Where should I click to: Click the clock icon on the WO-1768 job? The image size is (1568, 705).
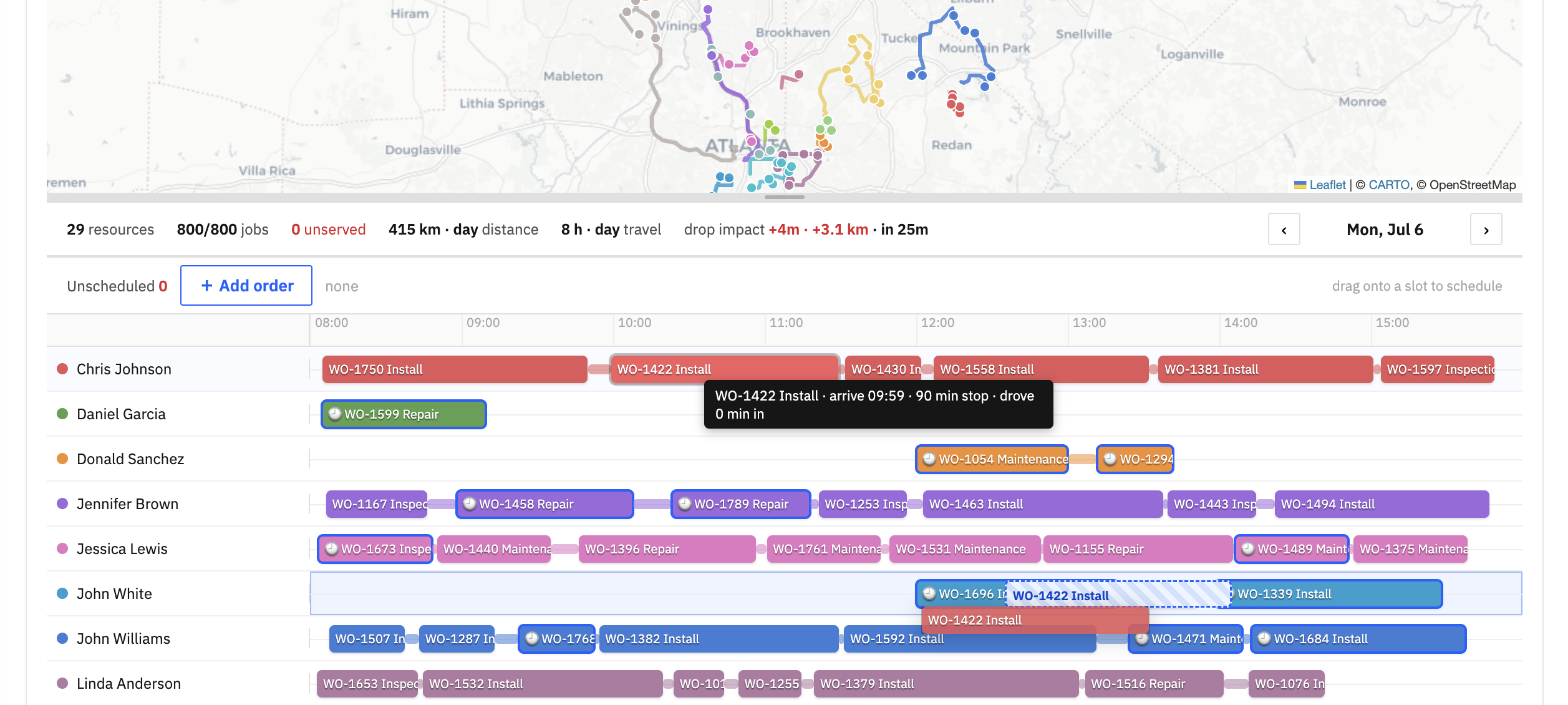(532, 639)
